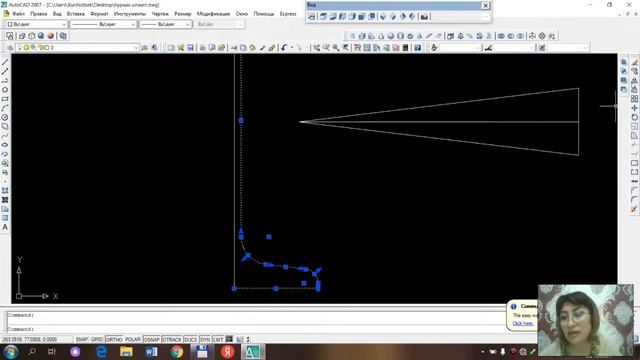
Task: Open File Explorer from taskbar
Action: [126, 351]
